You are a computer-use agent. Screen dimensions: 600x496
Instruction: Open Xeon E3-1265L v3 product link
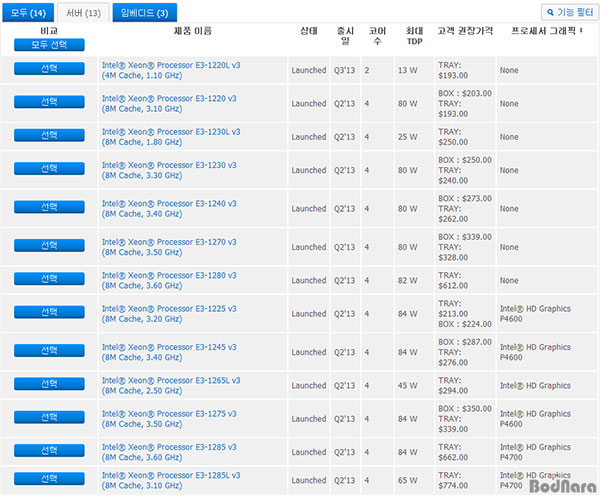coord(171,385)
